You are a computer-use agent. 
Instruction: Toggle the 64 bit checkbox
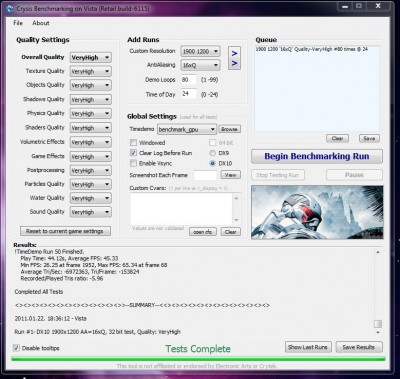point(212,143)
